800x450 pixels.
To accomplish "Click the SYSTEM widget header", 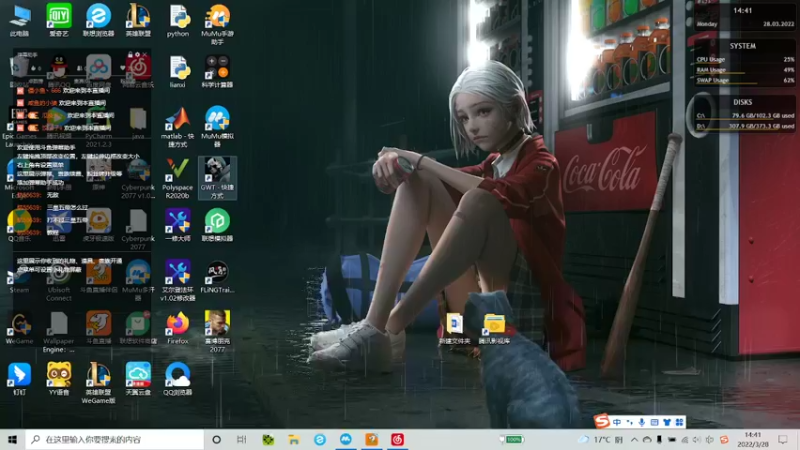I will (742, 46).
